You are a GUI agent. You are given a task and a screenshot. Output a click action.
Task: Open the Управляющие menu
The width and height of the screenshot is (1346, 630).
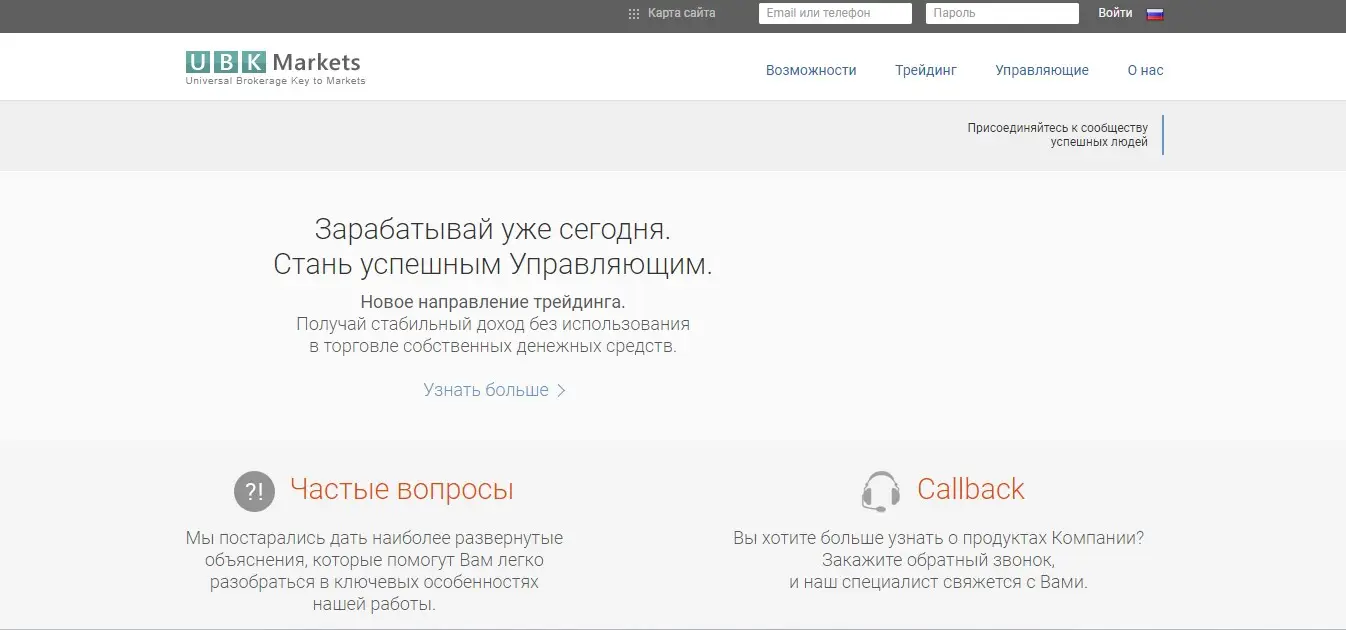click(x=1042, y=70)
